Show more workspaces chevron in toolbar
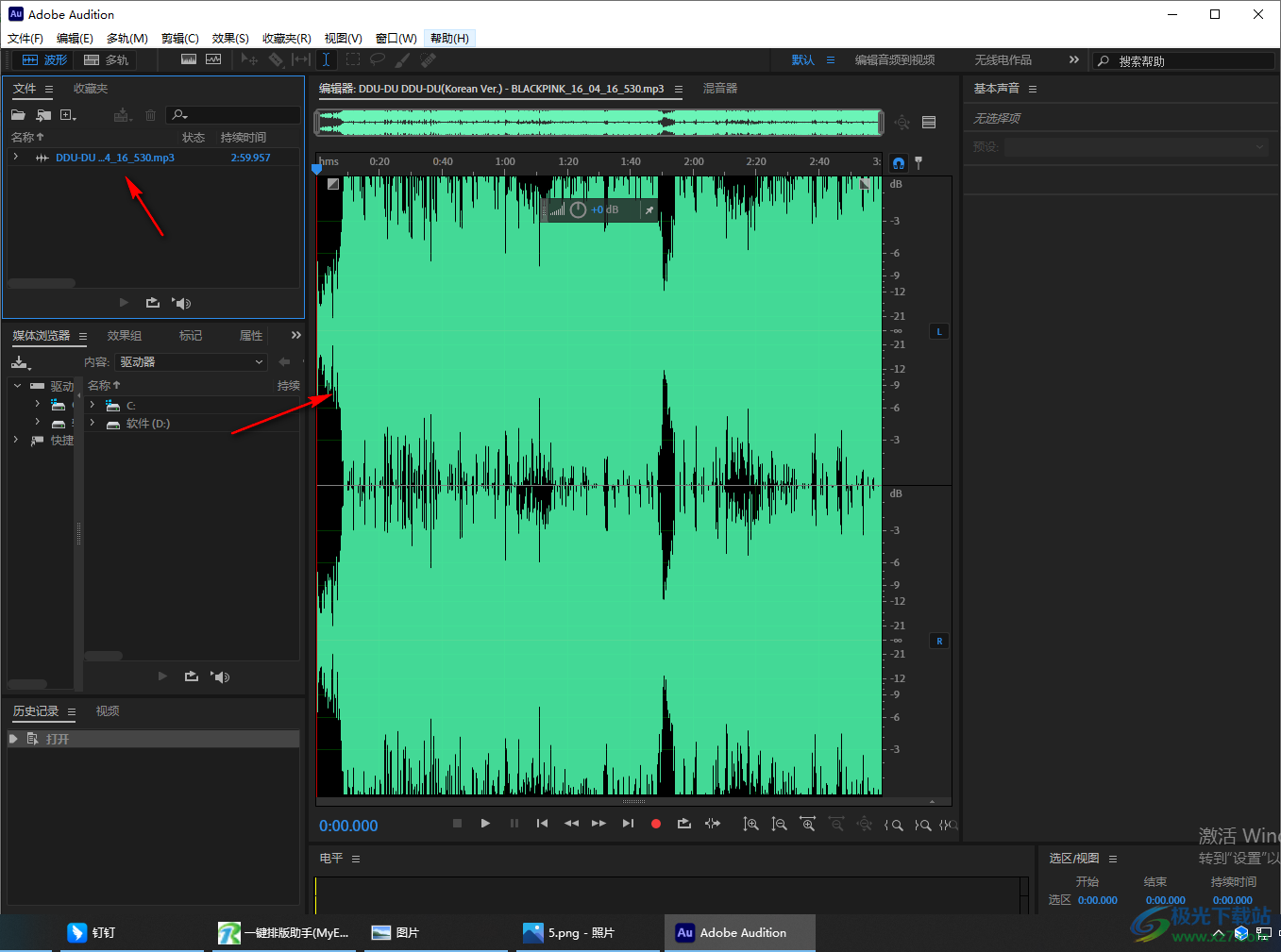The width and height of the screenshot is (1281, 952). pyautogui.click(x=1073, y=59)
